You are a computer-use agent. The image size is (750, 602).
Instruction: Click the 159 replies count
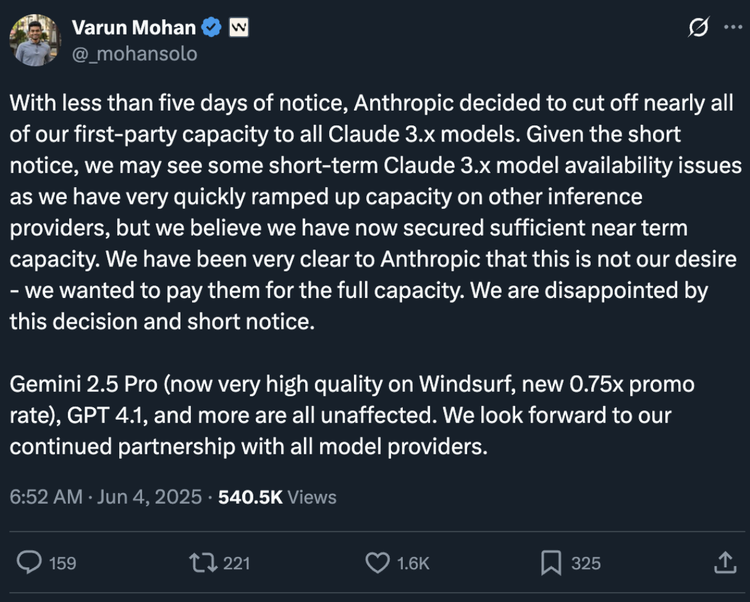(62, 563)
